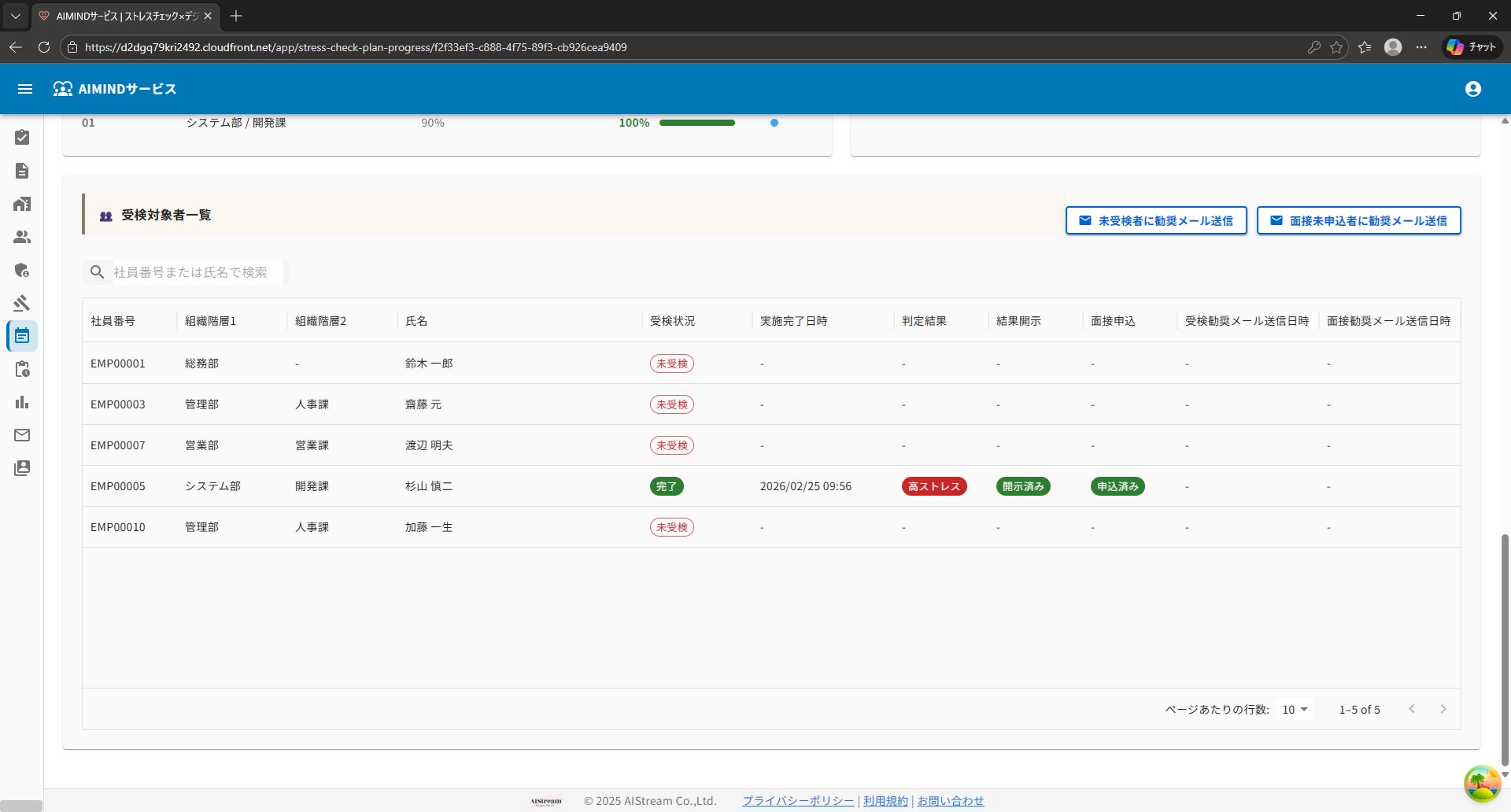This screenshot has width=1511, height=812.
Task: Open the user account icon in header
Action: click(1473, 89)
